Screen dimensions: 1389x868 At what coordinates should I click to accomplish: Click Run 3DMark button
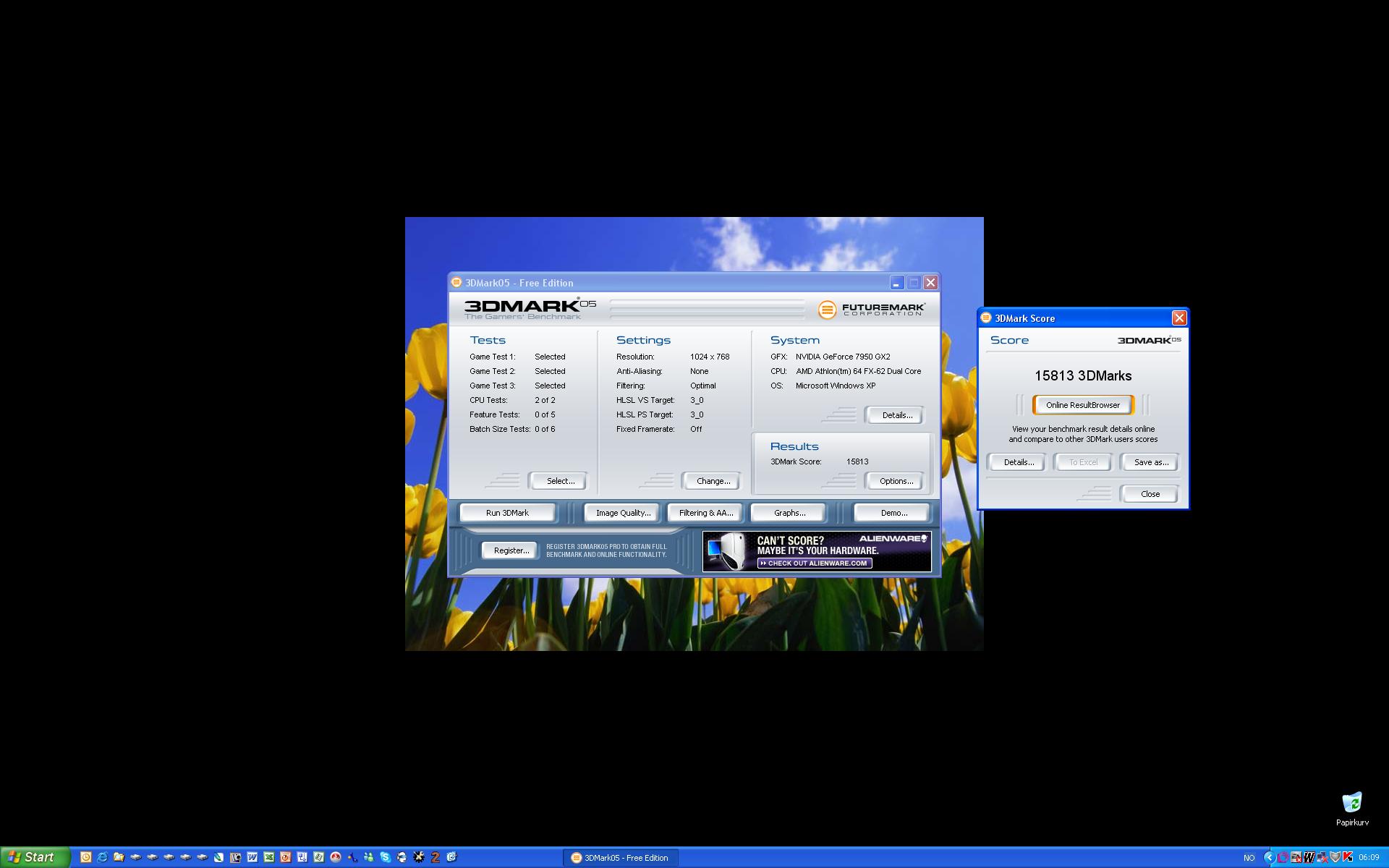(507, 513)
